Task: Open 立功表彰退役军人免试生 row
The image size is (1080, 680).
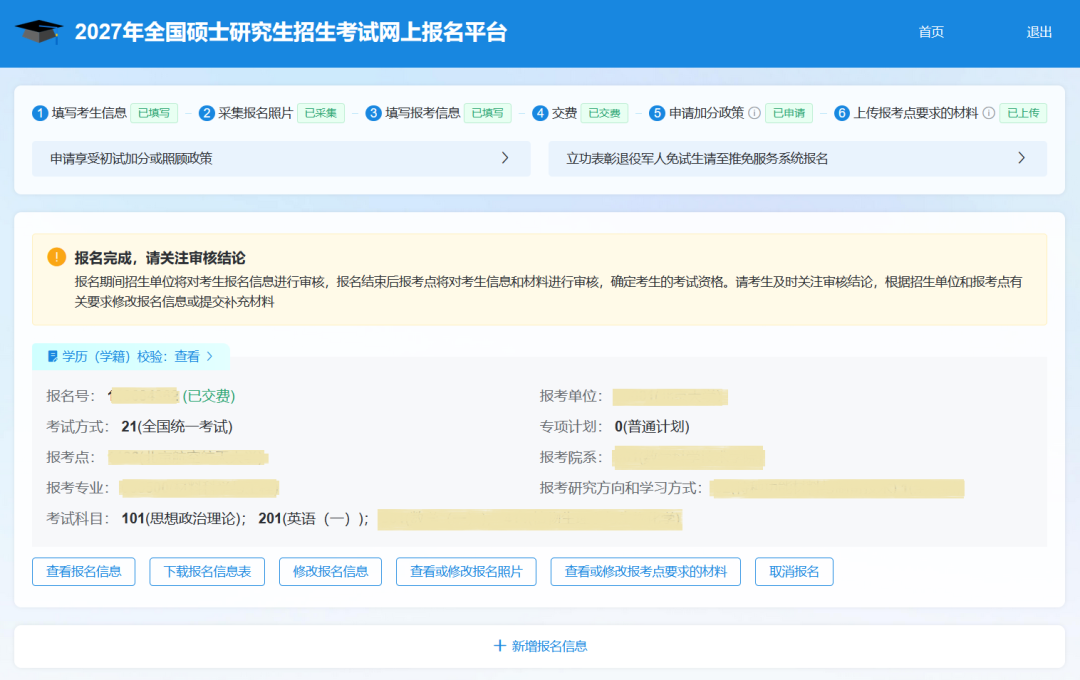Action: 798,158
